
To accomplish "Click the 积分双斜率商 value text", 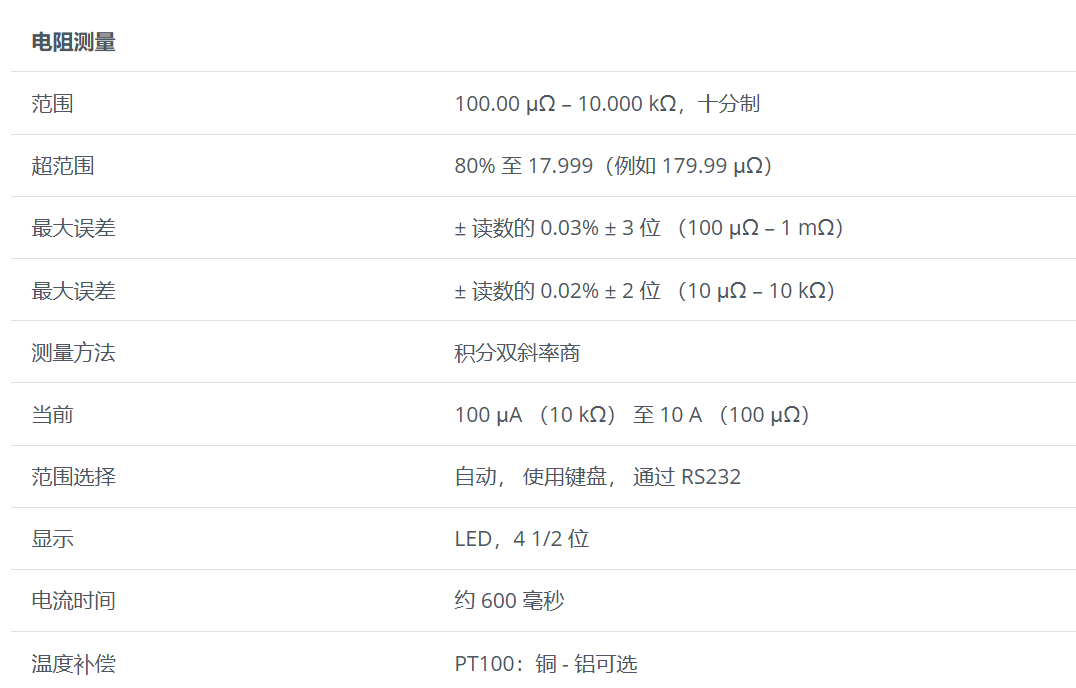I will click(x=517, y=353).
